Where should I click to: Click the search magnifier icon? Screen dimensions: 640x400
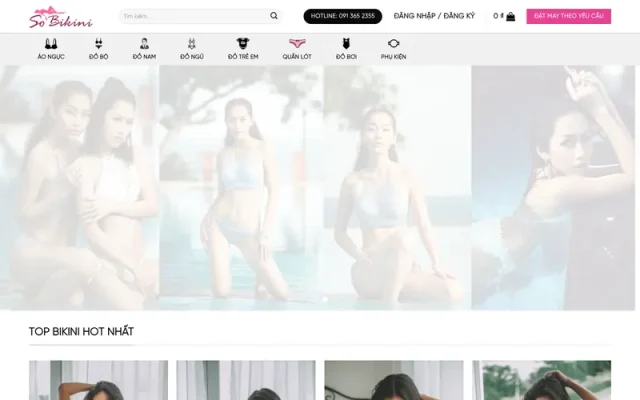coord(273,16)
